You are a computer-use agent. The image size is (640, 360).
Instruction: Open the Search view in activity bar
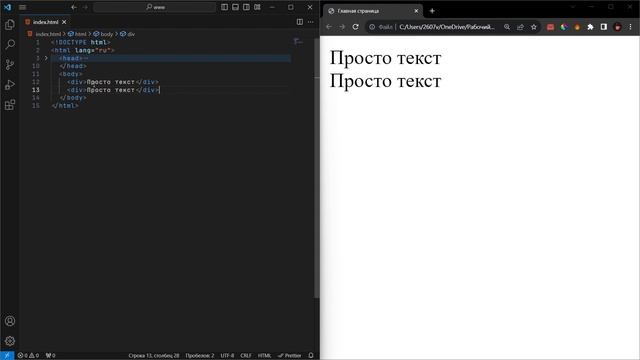(x=10, y=44)
